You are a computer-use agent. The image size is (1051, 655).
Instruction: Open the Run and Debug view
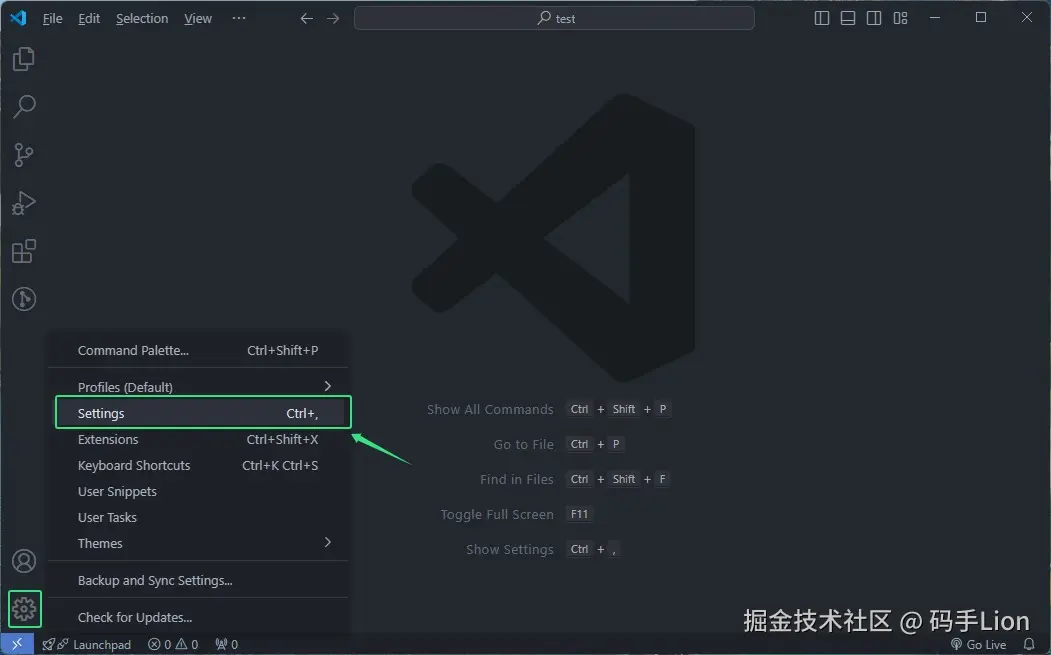(x=23, y=203)
